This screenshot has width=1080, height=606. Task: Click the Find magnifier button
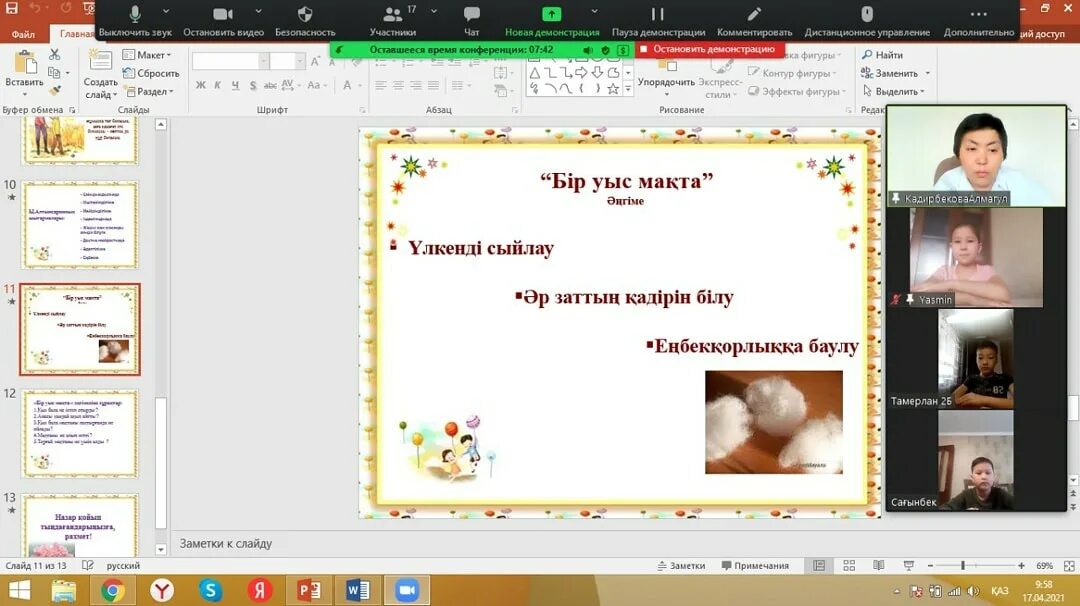882,54
